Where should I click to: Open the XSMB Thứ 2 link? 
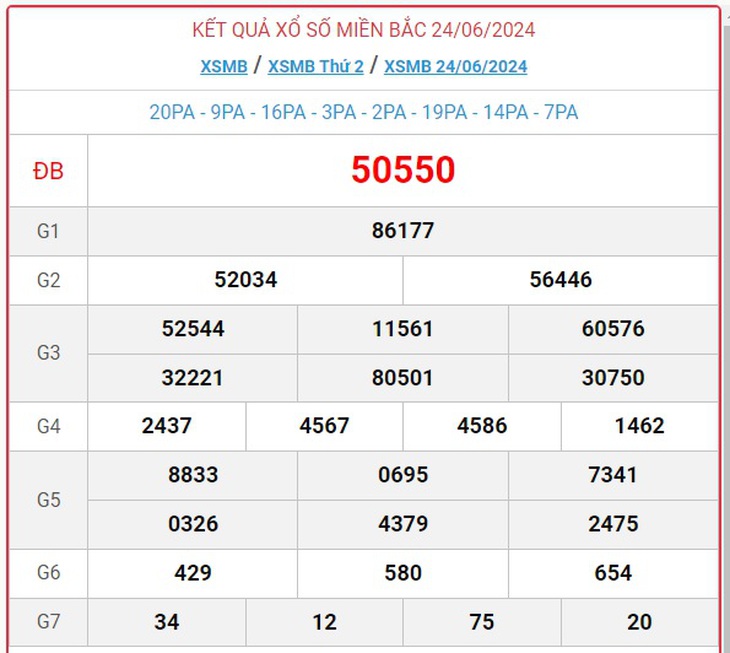(316, 67)
